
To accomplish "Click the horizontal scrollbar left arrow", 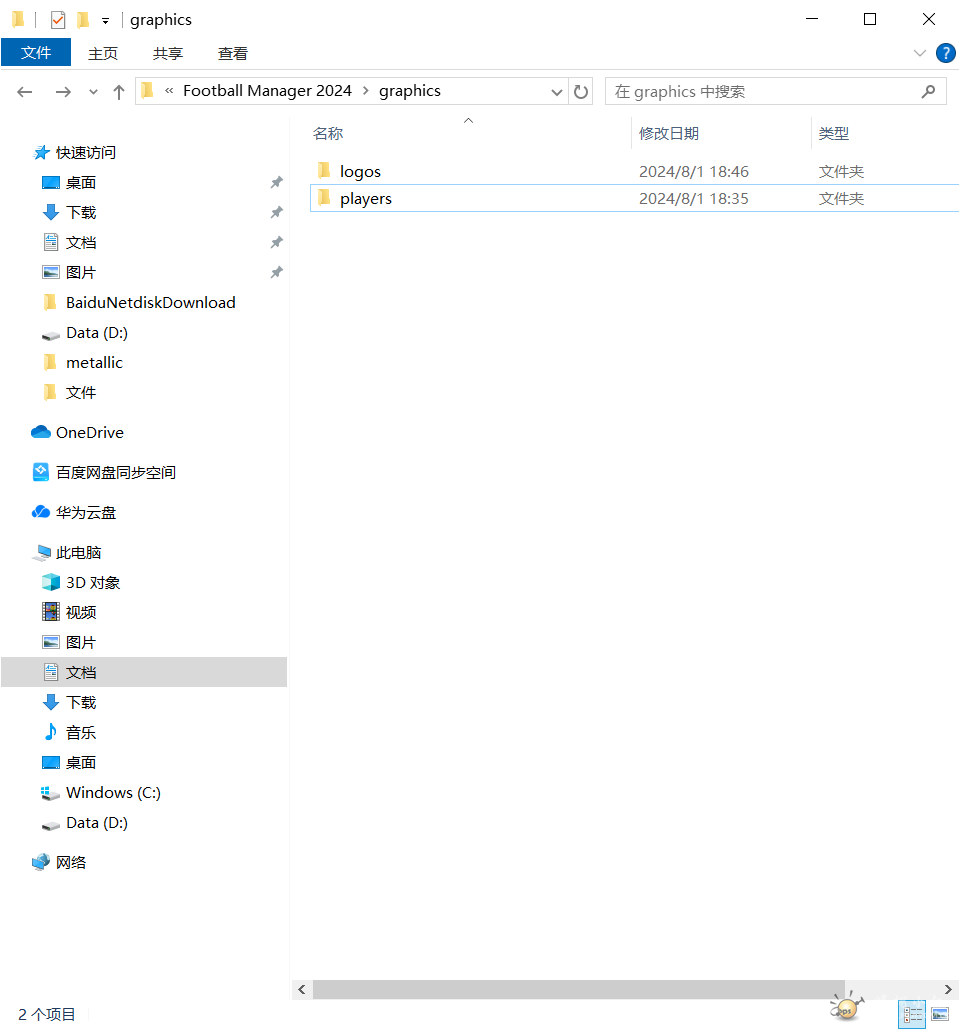I will (302, 990).
